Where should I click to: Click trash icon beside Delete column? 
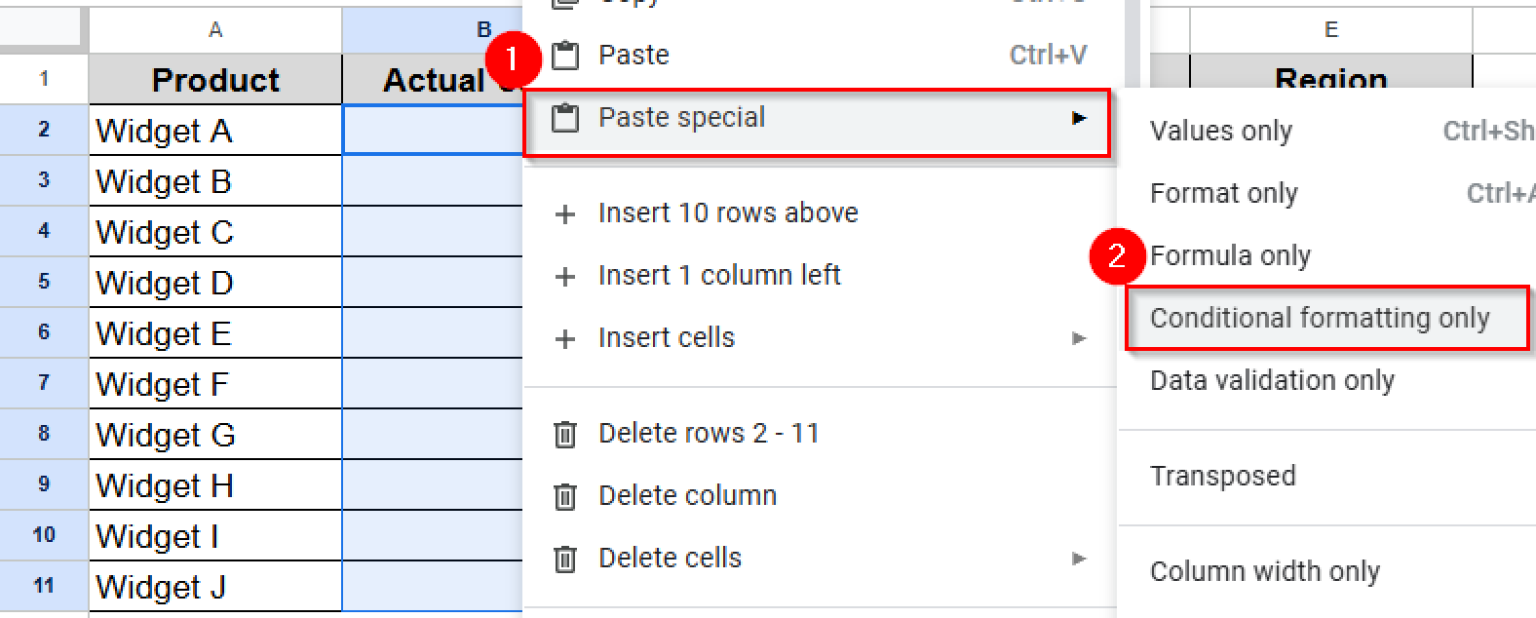point(566,497)
